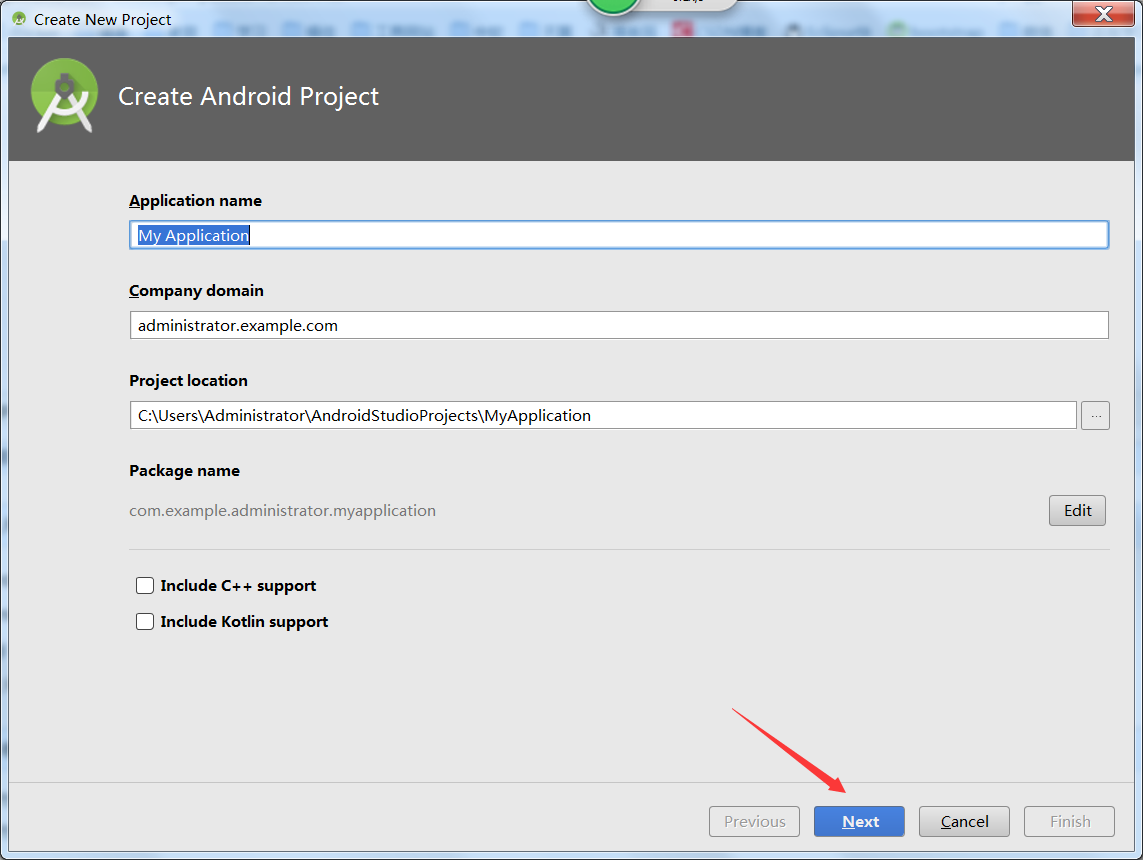This screenshot has height=860, width=1143.
Task: Click the Company domain input field
Action: (619, 325)
